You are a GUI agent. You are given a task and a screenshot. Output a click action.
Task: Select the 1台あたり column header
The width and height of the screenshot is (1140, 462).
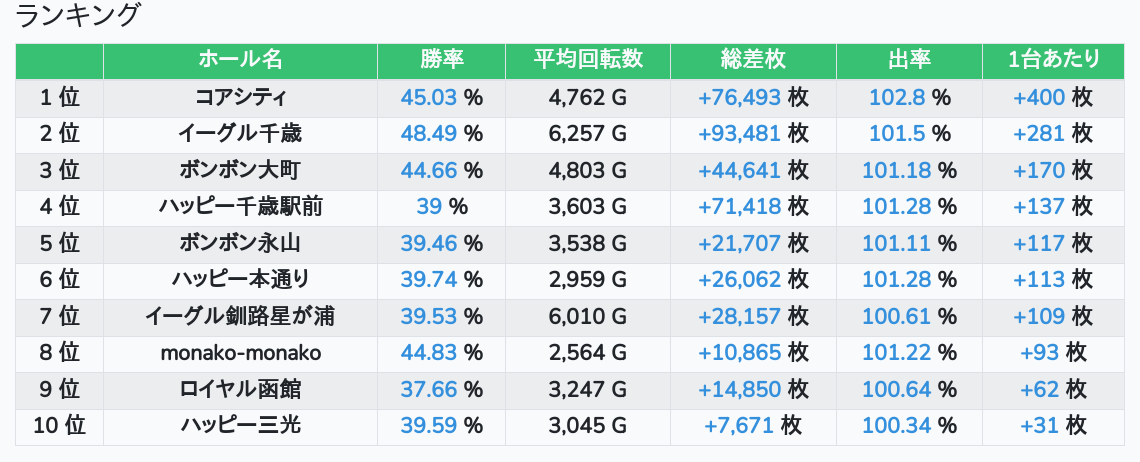[x=1055, y=60]
